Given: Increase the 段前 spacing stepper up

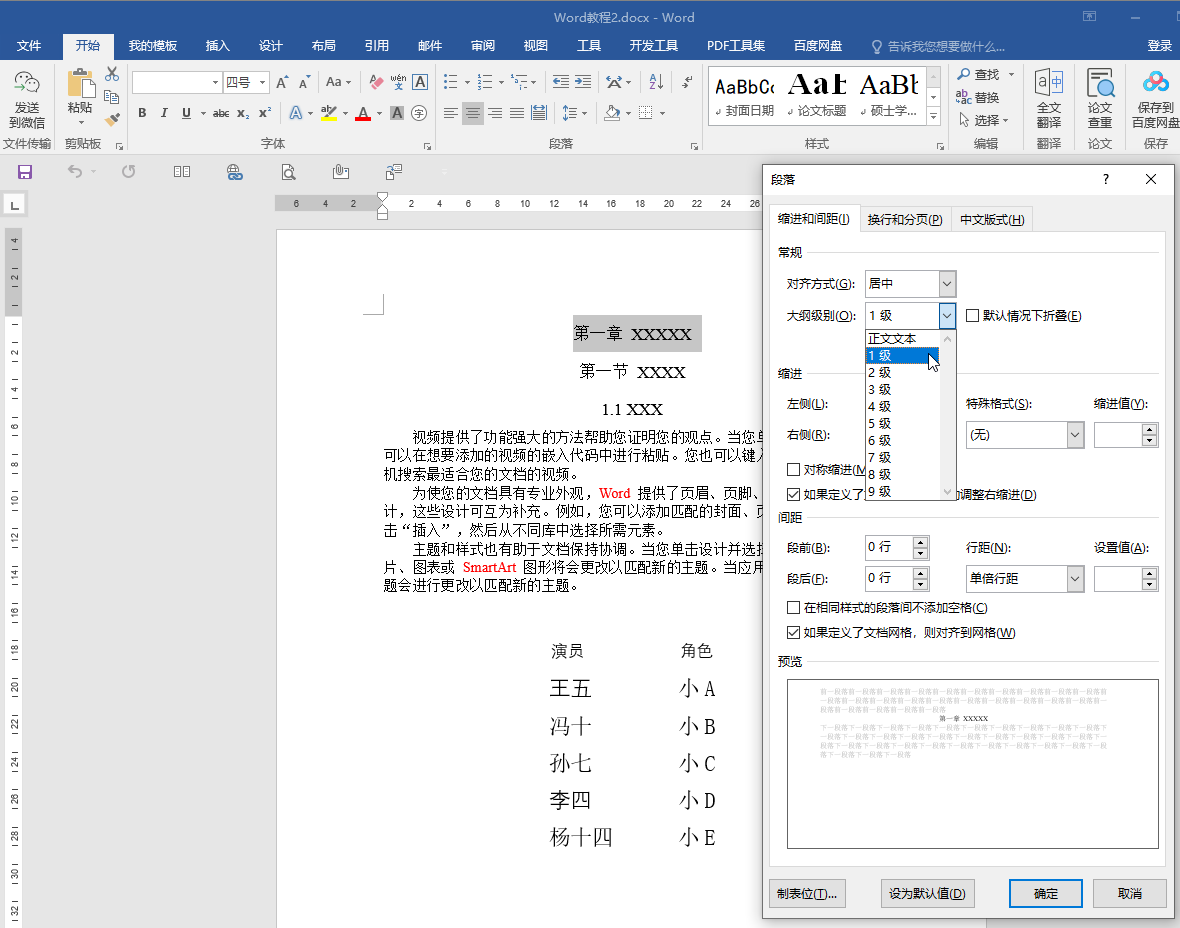Looking at the screenshot, I should coord(920,542).
